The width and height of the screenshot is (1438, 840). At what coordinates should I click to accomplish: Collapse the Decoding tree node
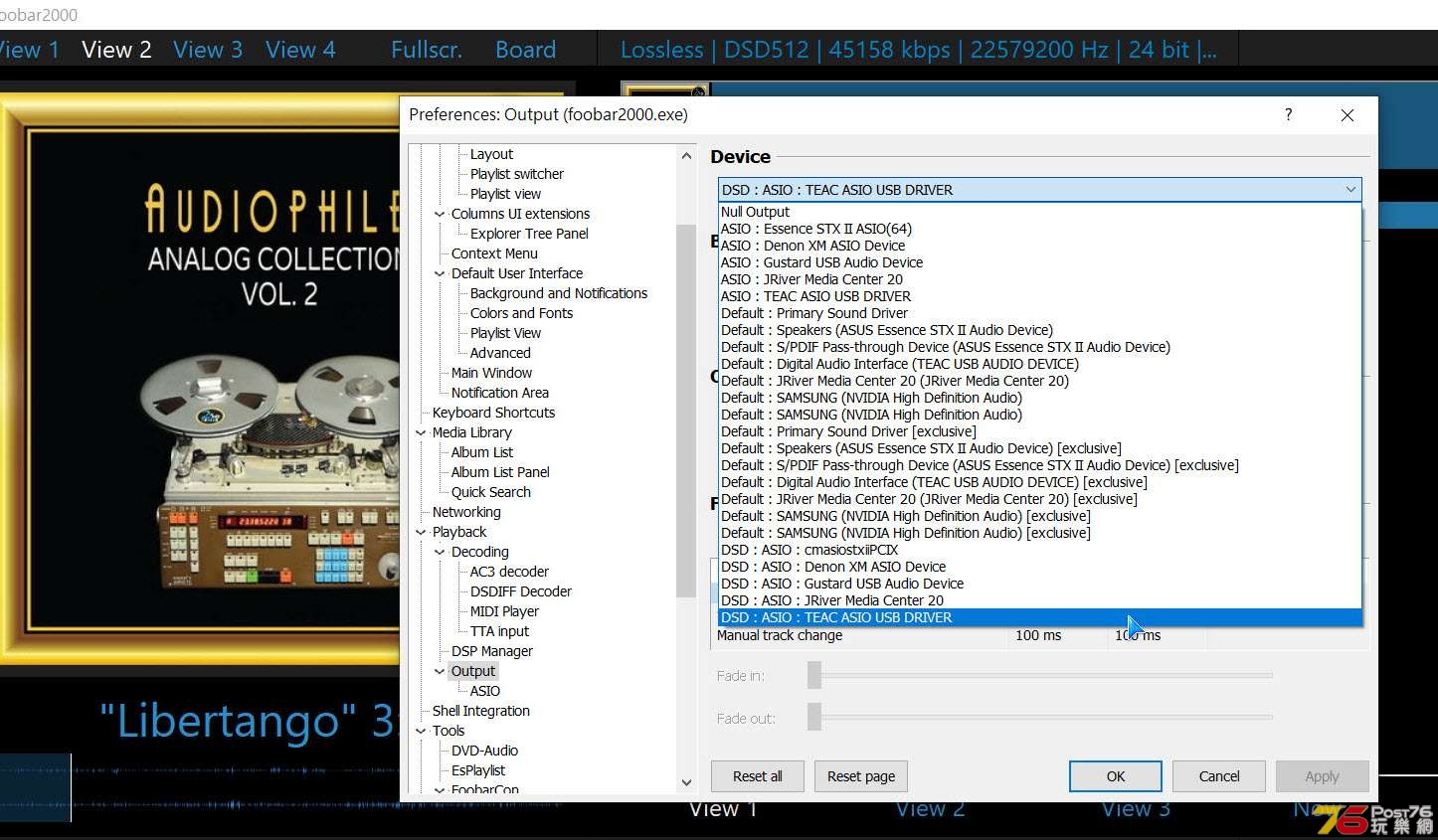point(440,552)
